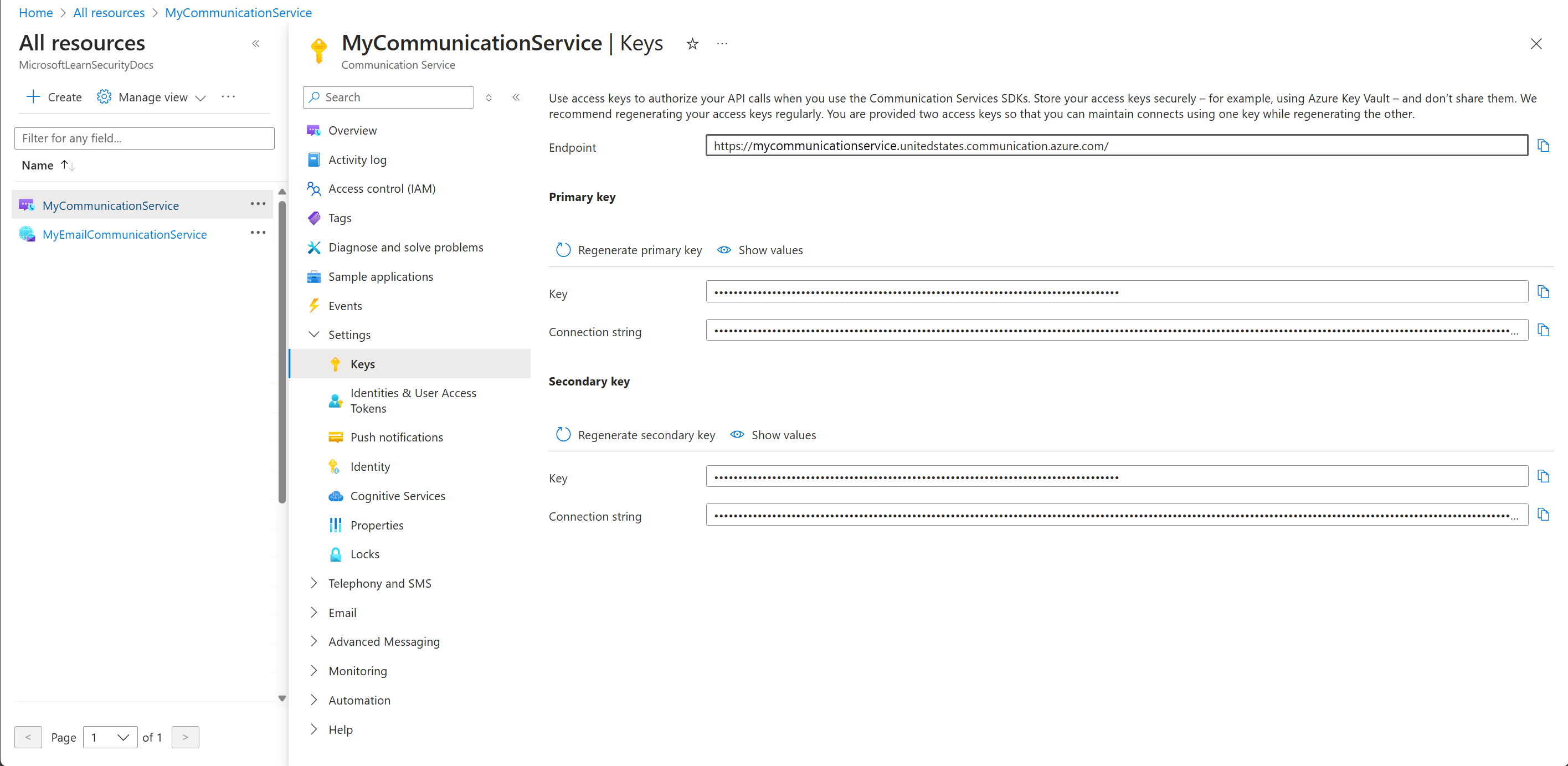The image size is (1568, 766).
Task: Click the expand/collapse all menu groups arrows
Action: click(488, 97)
